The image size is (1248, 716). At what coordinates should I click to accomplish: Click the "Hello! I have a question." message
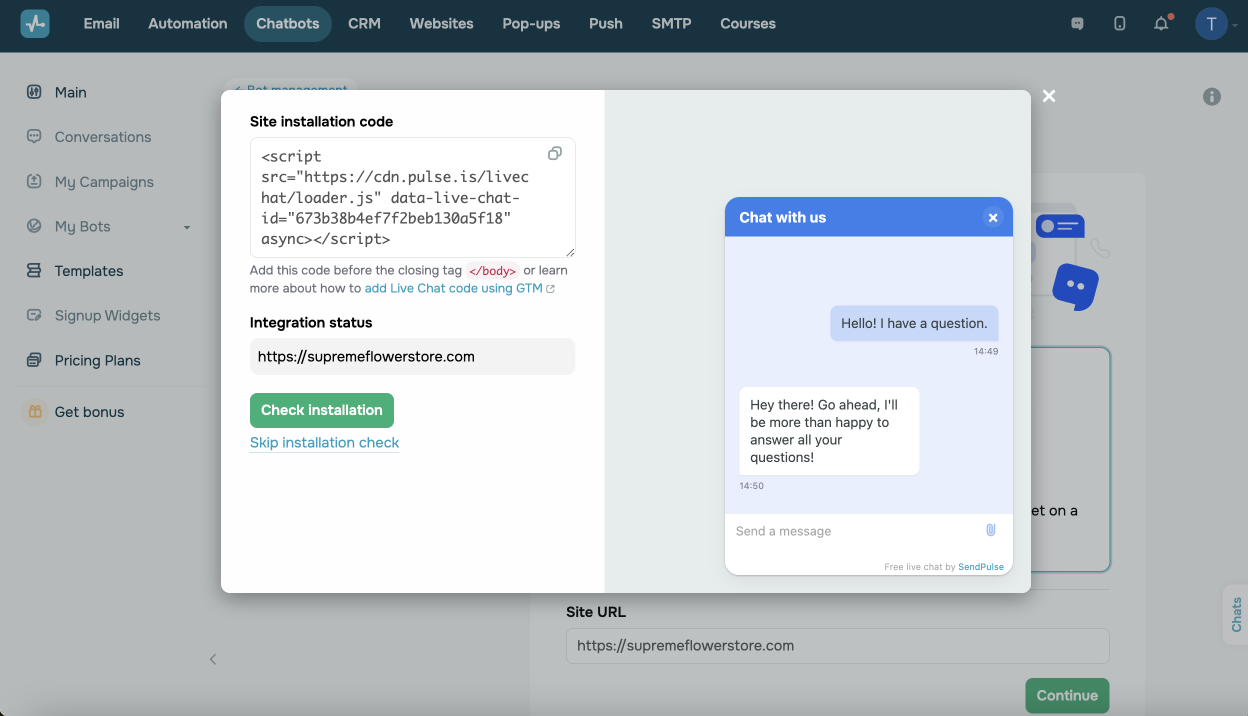tap(914, 323)
